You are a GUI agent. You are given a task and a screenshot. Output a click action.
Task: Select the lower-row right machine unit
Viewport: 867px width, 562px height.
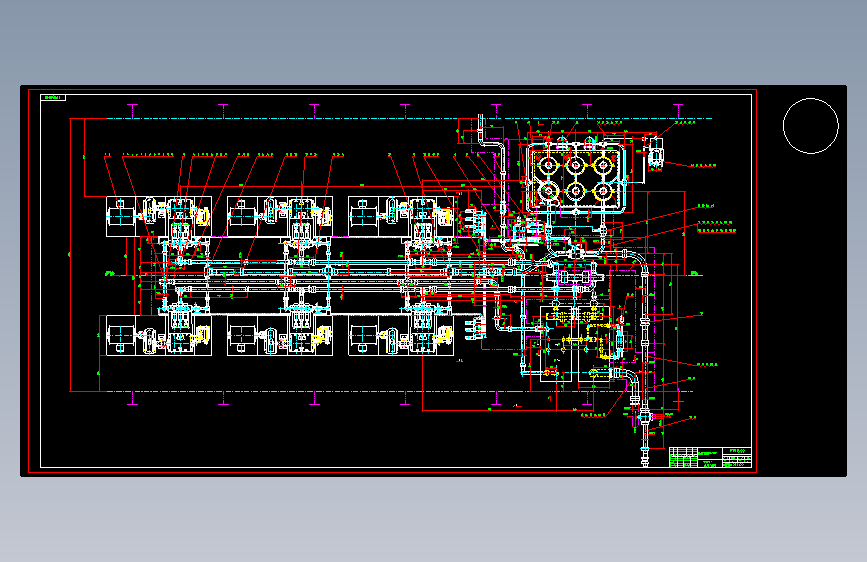(401, 335)
